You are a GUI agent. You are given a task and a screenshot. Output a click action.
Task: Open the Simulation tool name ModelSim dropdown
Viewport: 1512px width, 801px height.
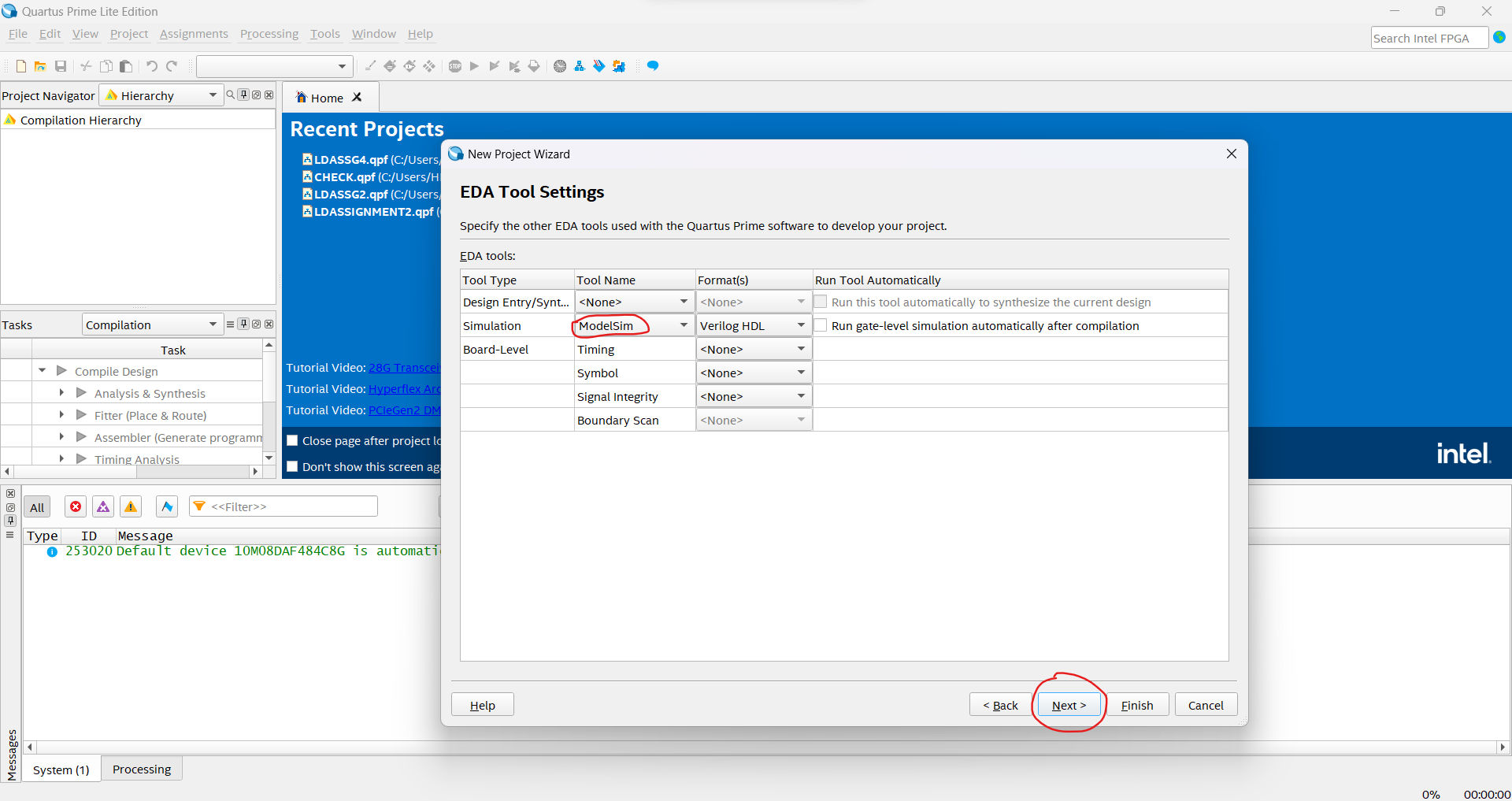pyautogui.click(x=635, y=325)
